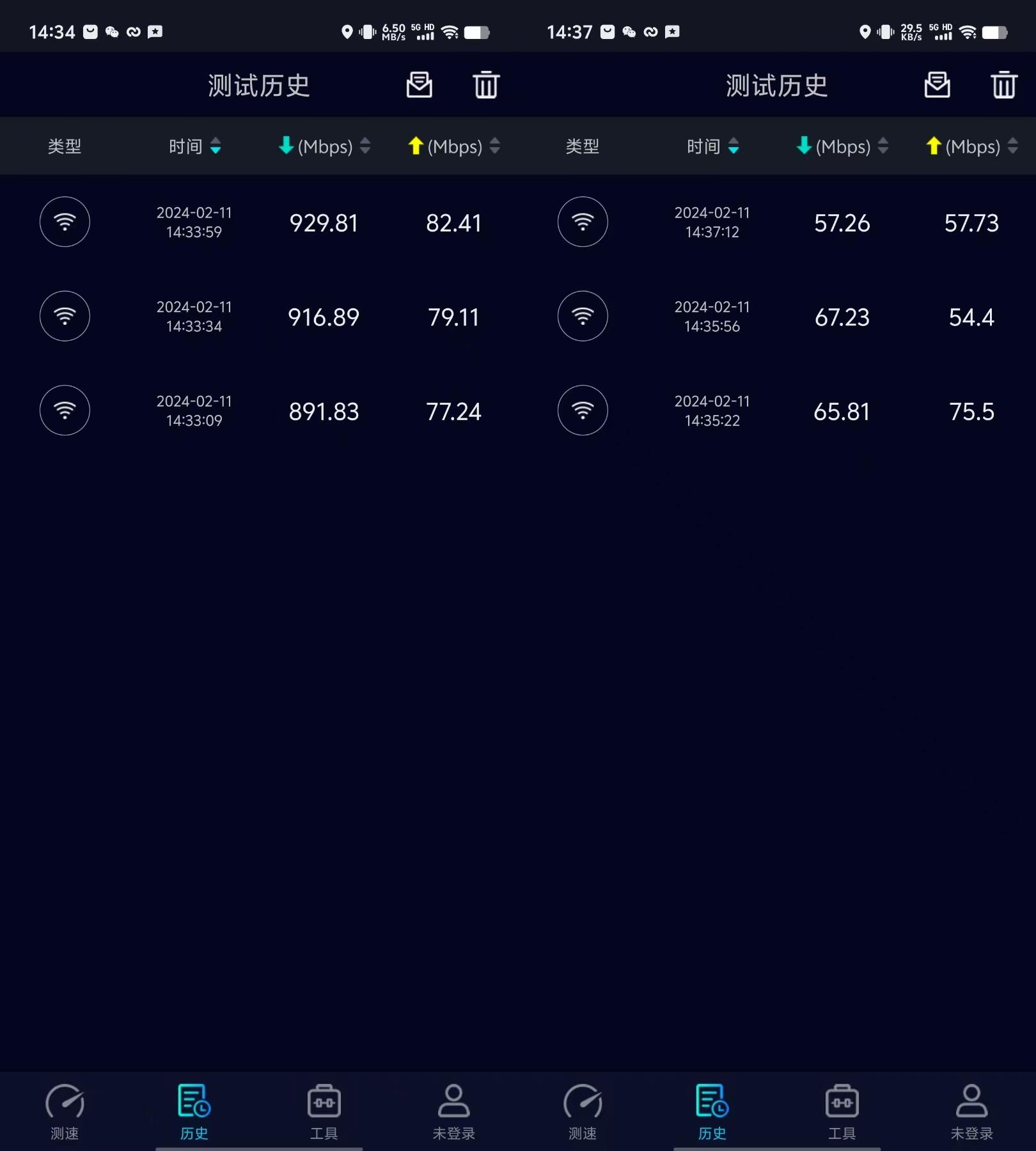Tap the 54.4 upload value
The image size is (1036, 1151).
pyautogui.click(x=971, y=317)
